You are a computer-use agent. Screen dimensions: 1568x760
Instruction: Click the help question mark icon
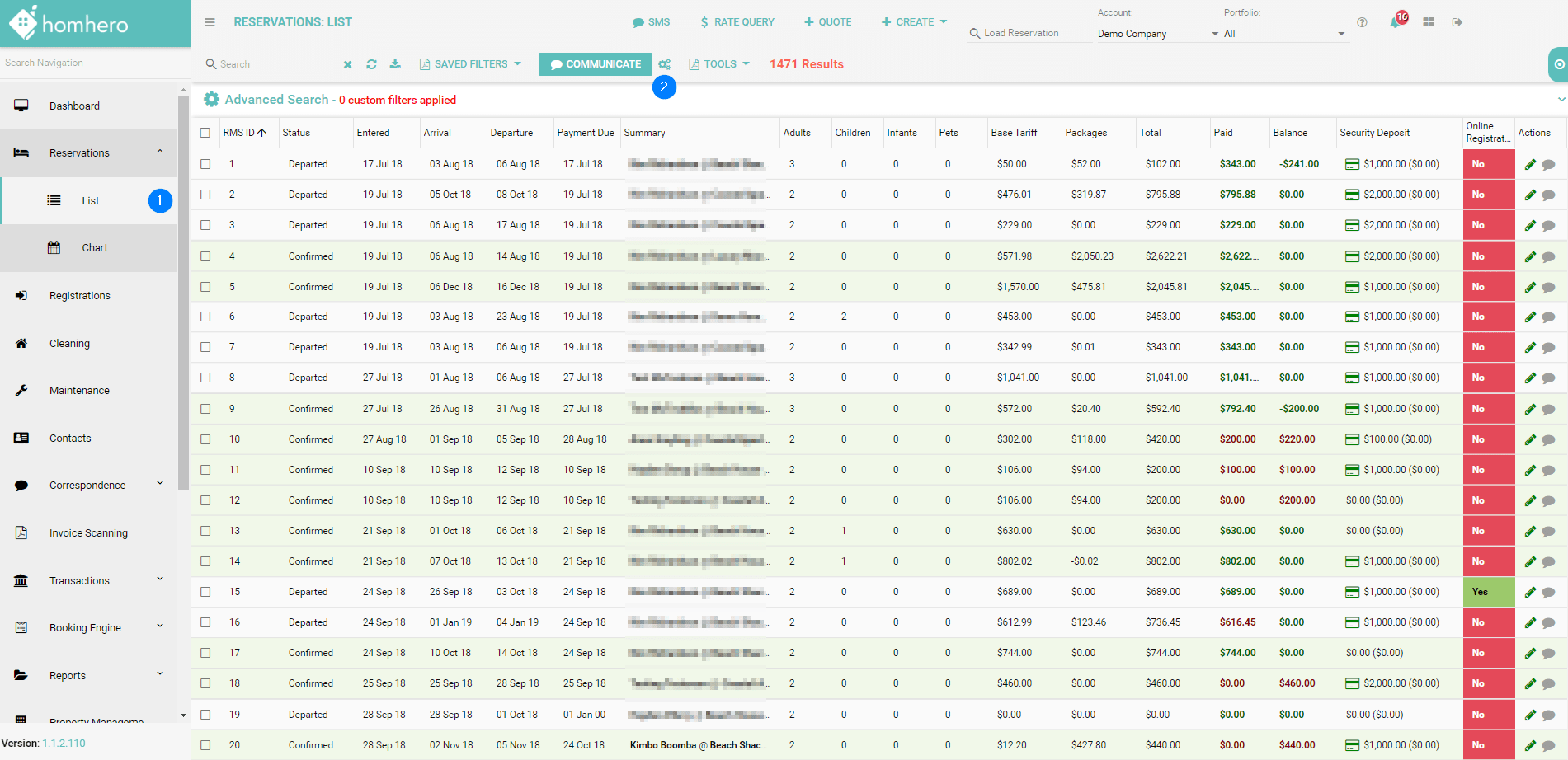click(x=1362, y=22)
